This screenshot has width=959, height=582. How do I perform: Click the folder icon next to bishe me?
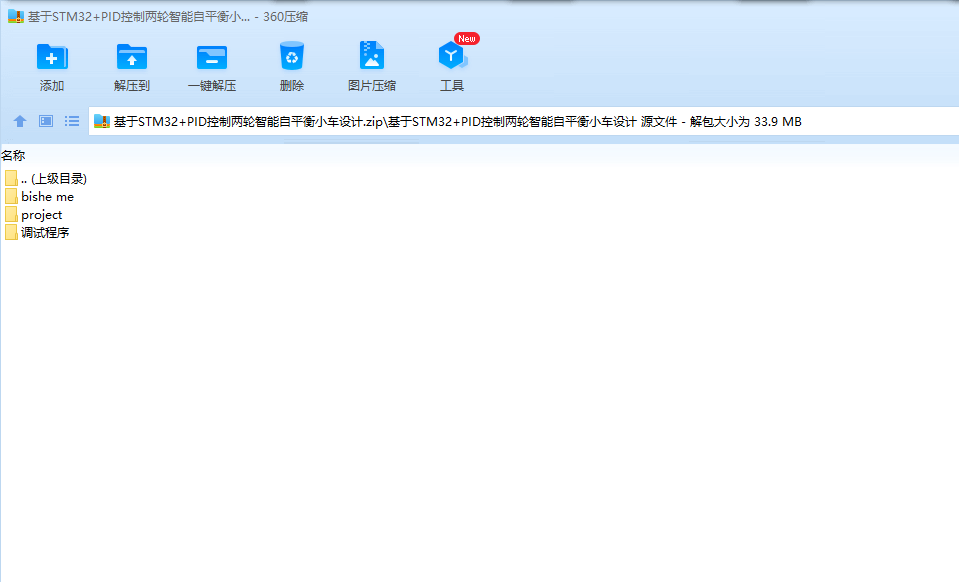[11, 196]
